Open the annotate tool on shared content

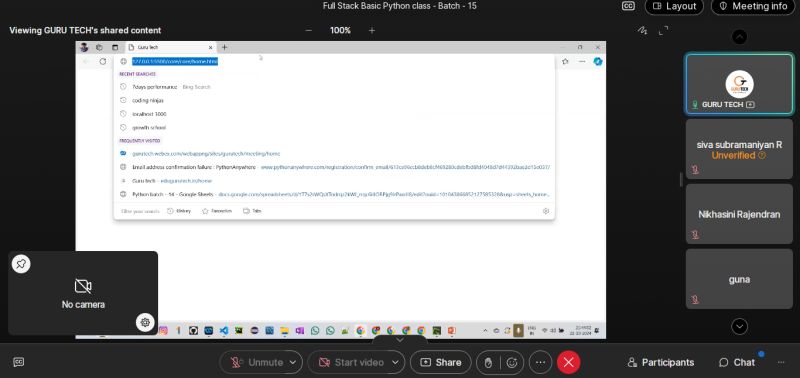pos(643,31)
